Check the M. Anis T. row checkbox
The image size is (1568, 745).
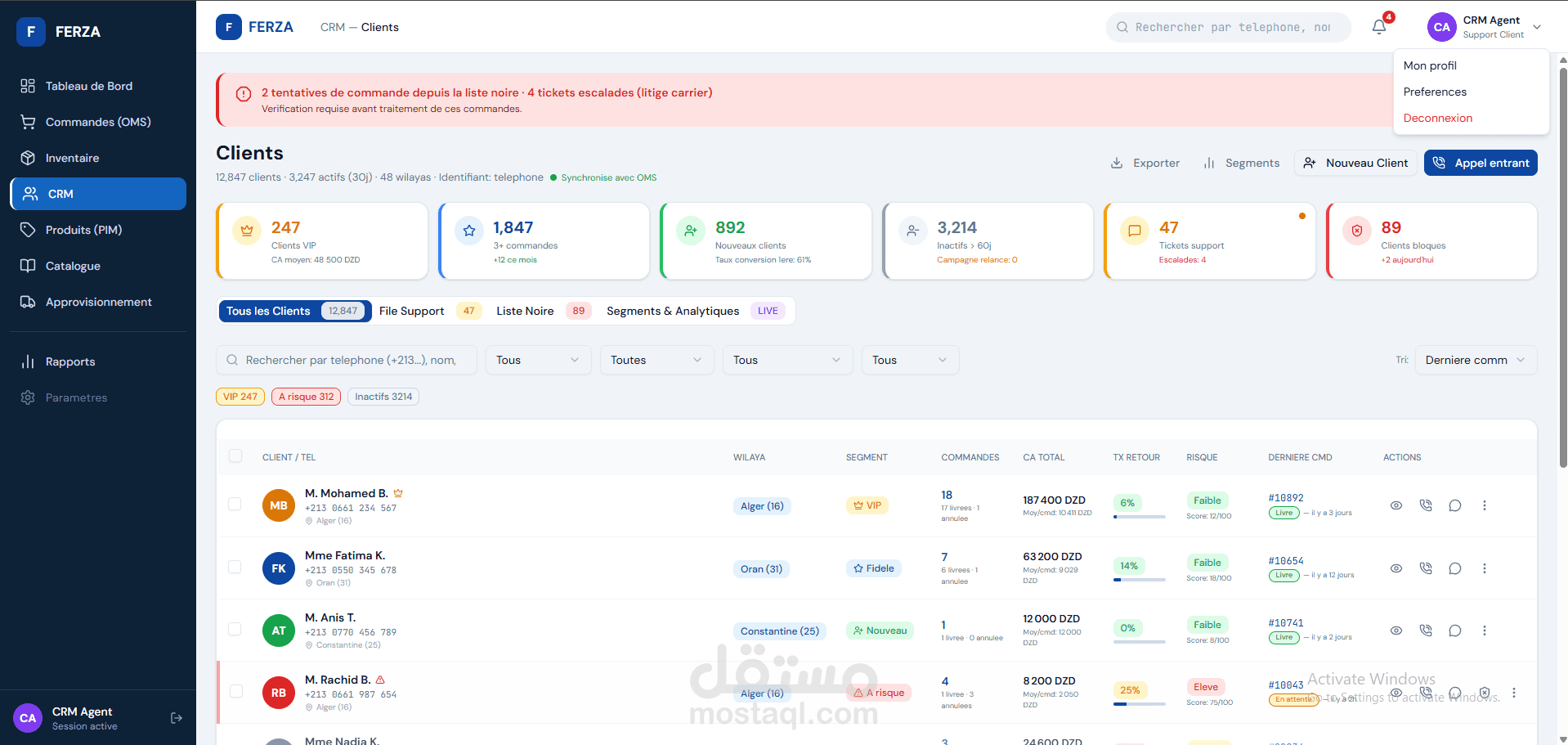(x=235, y=629)
